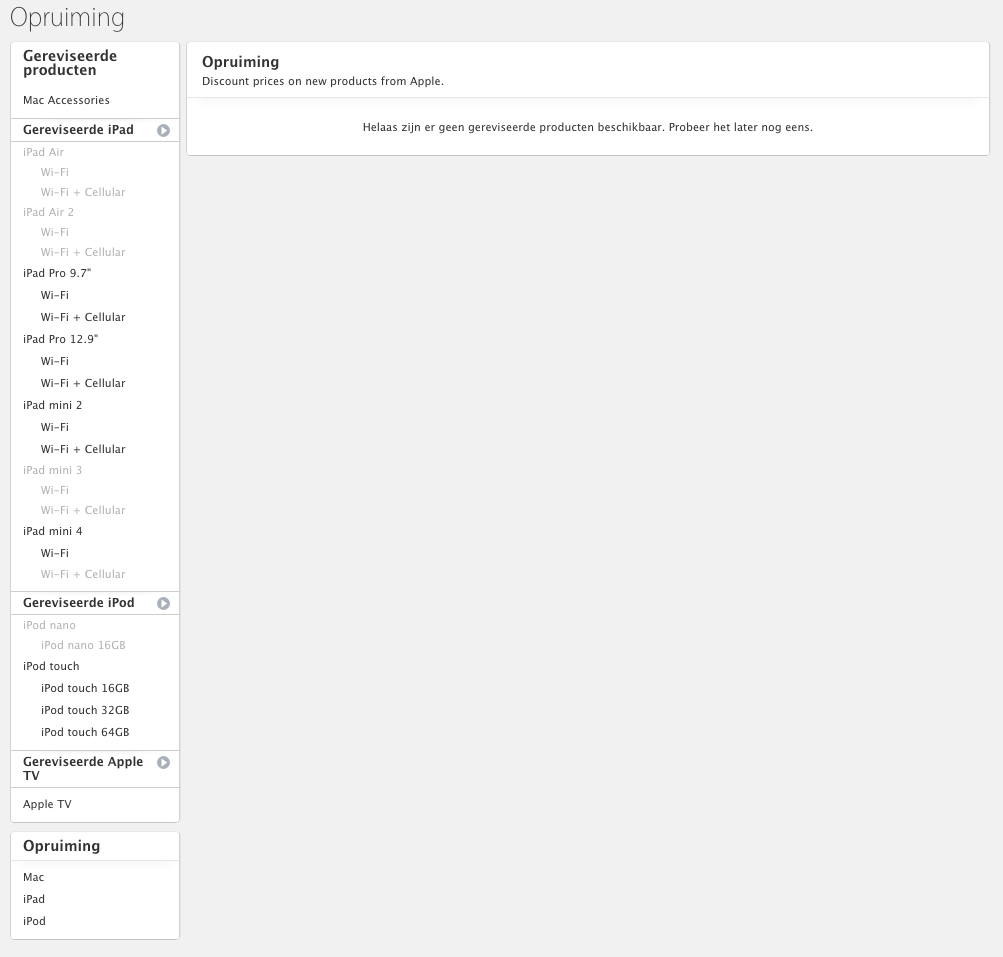The width and height of the screenshot is (1003, 957).
Task: Choose Wi-Fi under iPad Pro 9.7"
Action: tap(54, 295)
